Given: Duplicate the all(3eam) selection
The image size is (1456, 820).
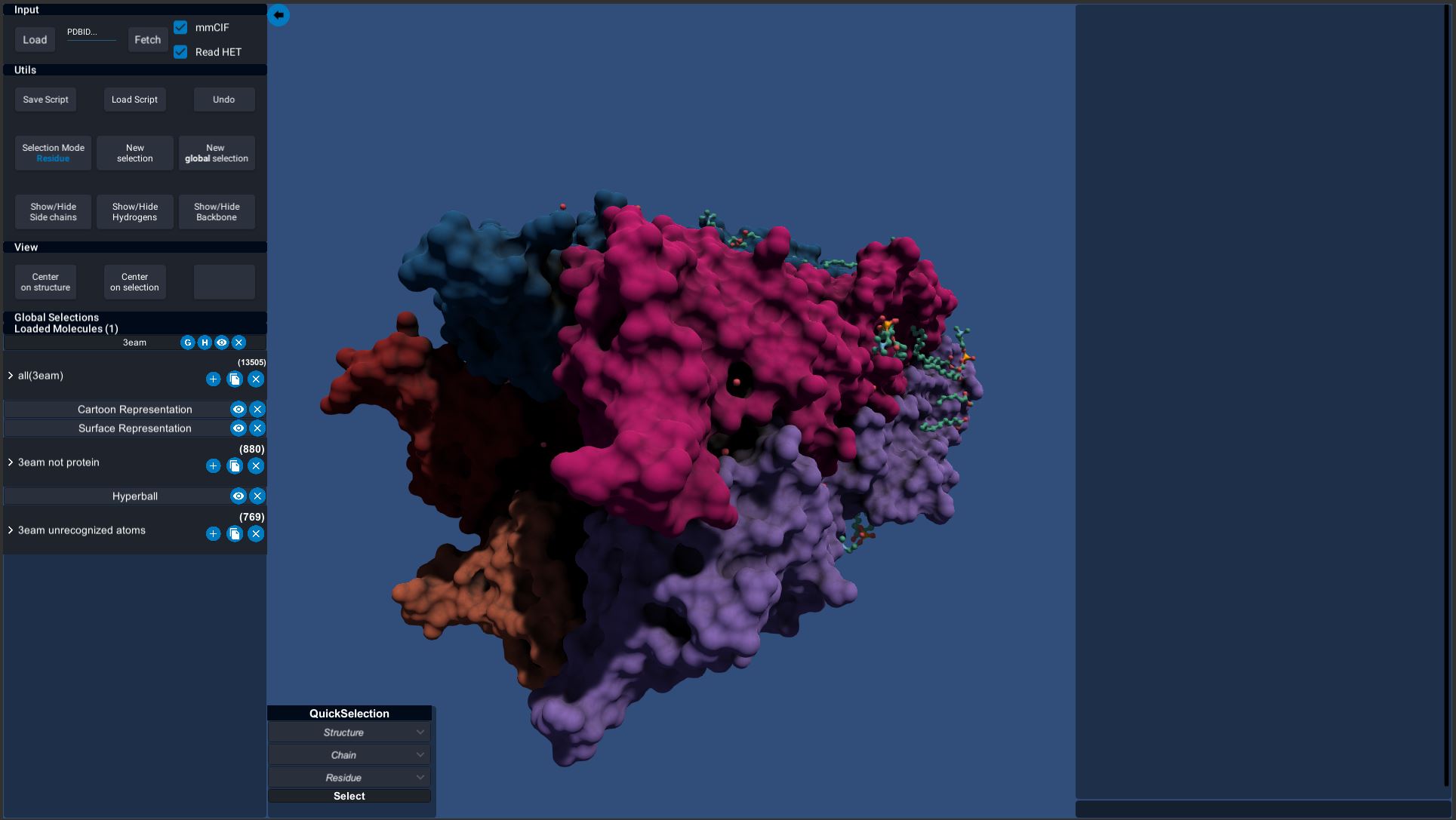Looking at the screenshot, I should tap(235, 379).
